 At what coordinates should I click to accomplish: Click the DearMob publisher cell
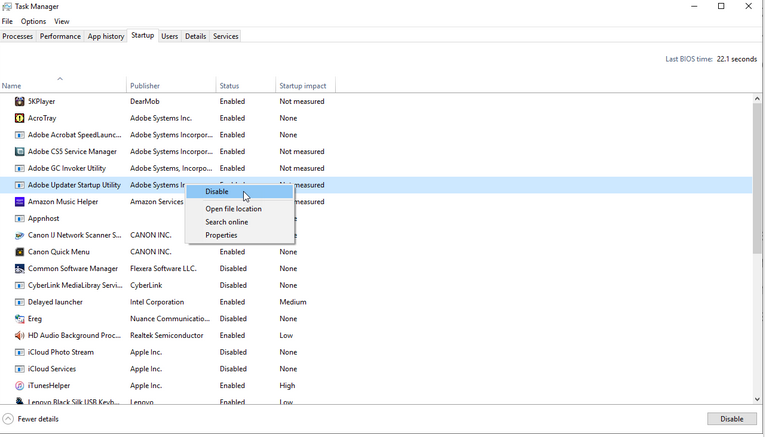(144, 101)
